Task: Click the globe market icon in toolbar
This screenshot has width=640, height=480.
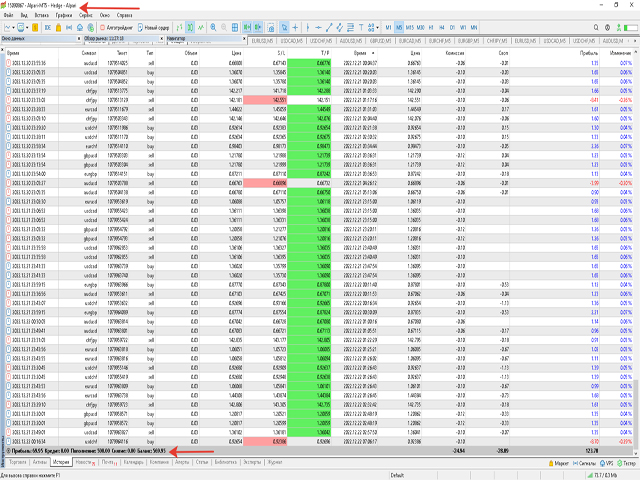Action: coord(91,27)
